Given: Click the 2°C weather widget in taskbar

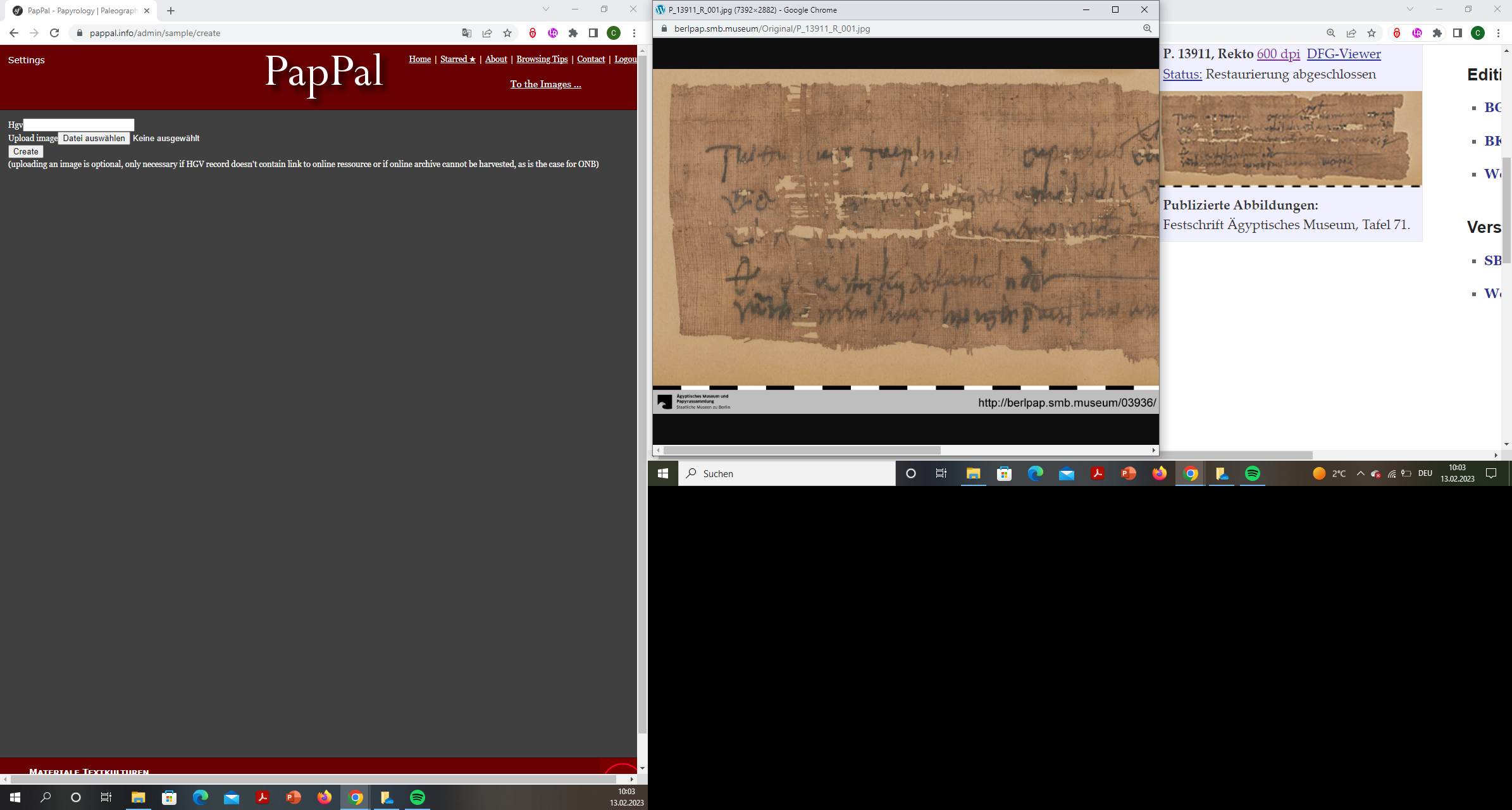Looking at the screenshot, I should point(1329,473).
